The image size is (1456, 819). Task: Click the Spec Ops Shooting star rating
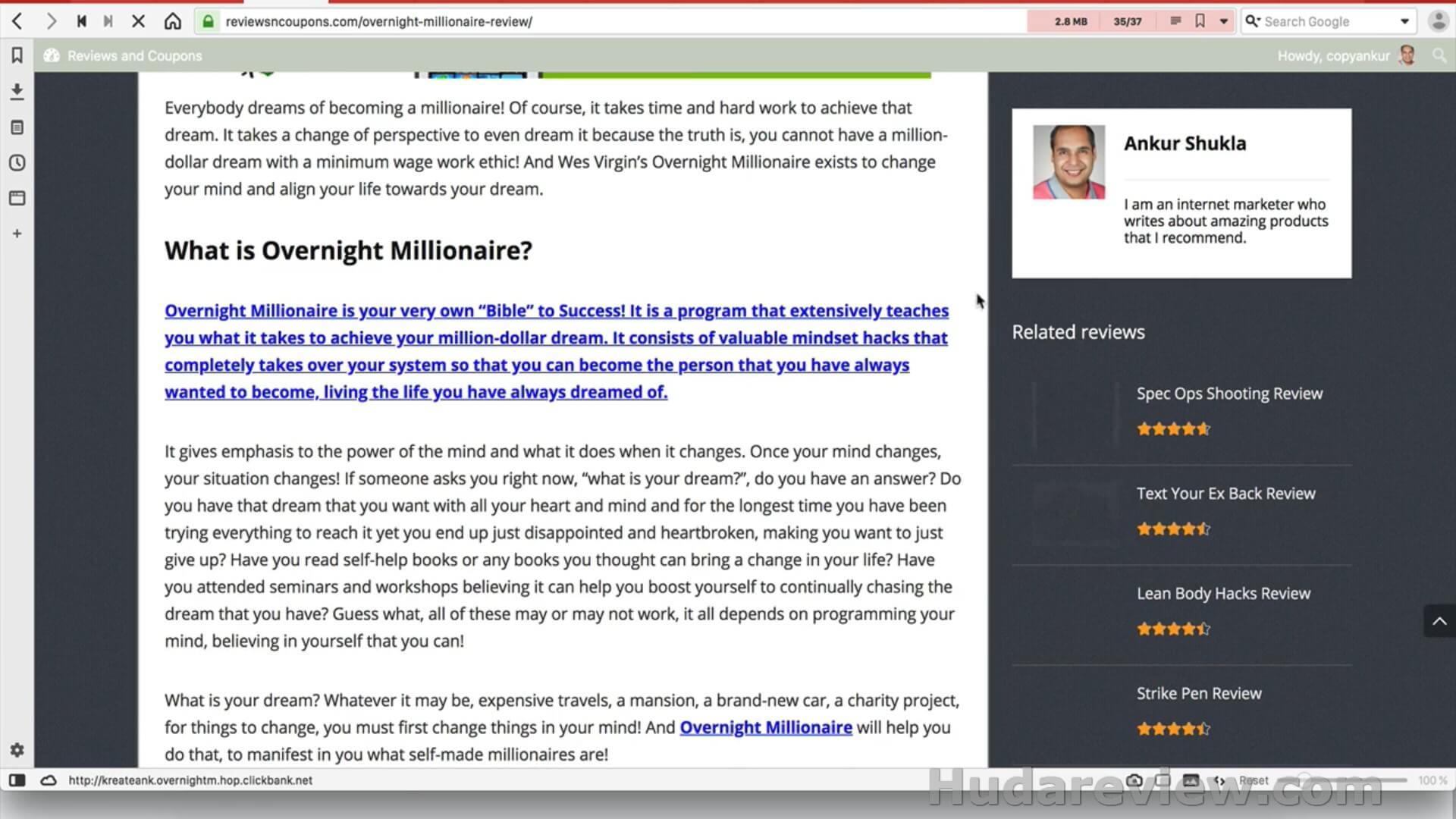click(x=1173, y=429)
